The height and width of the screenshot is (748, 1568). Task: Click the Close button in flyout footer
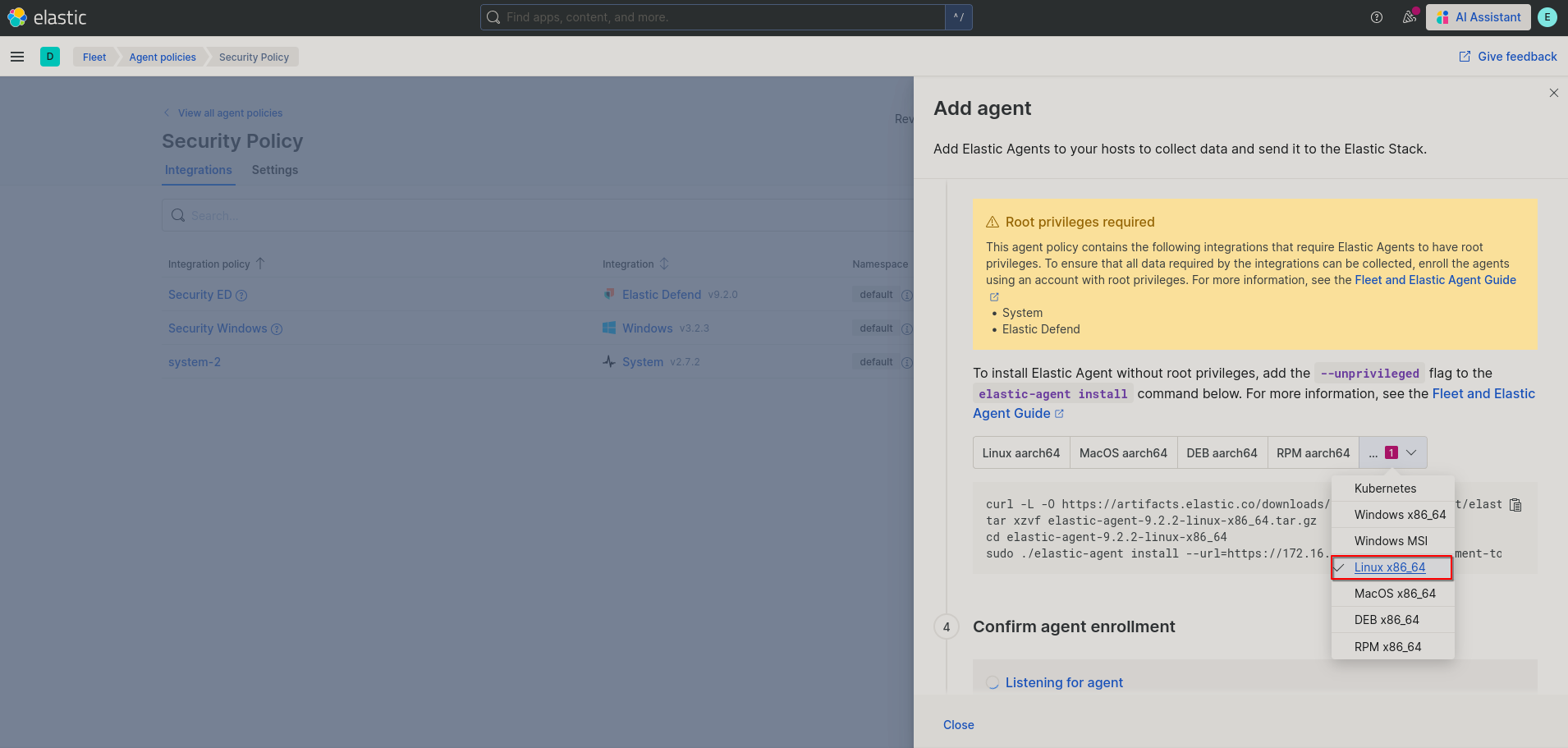click(x=959, y=725)
